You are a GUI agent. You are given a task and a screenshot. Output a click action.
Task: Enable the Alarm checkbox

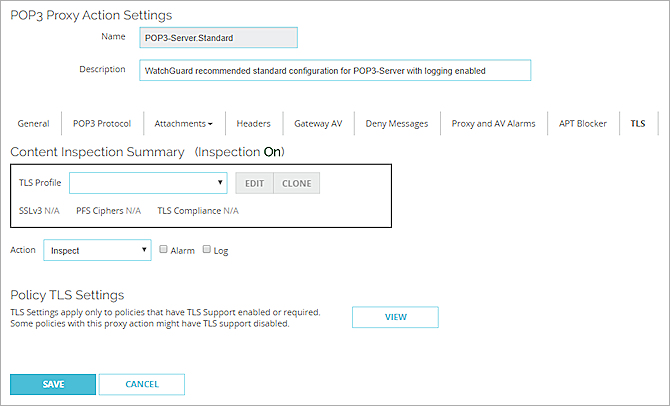pyautogui.click(x=163, y=249)
